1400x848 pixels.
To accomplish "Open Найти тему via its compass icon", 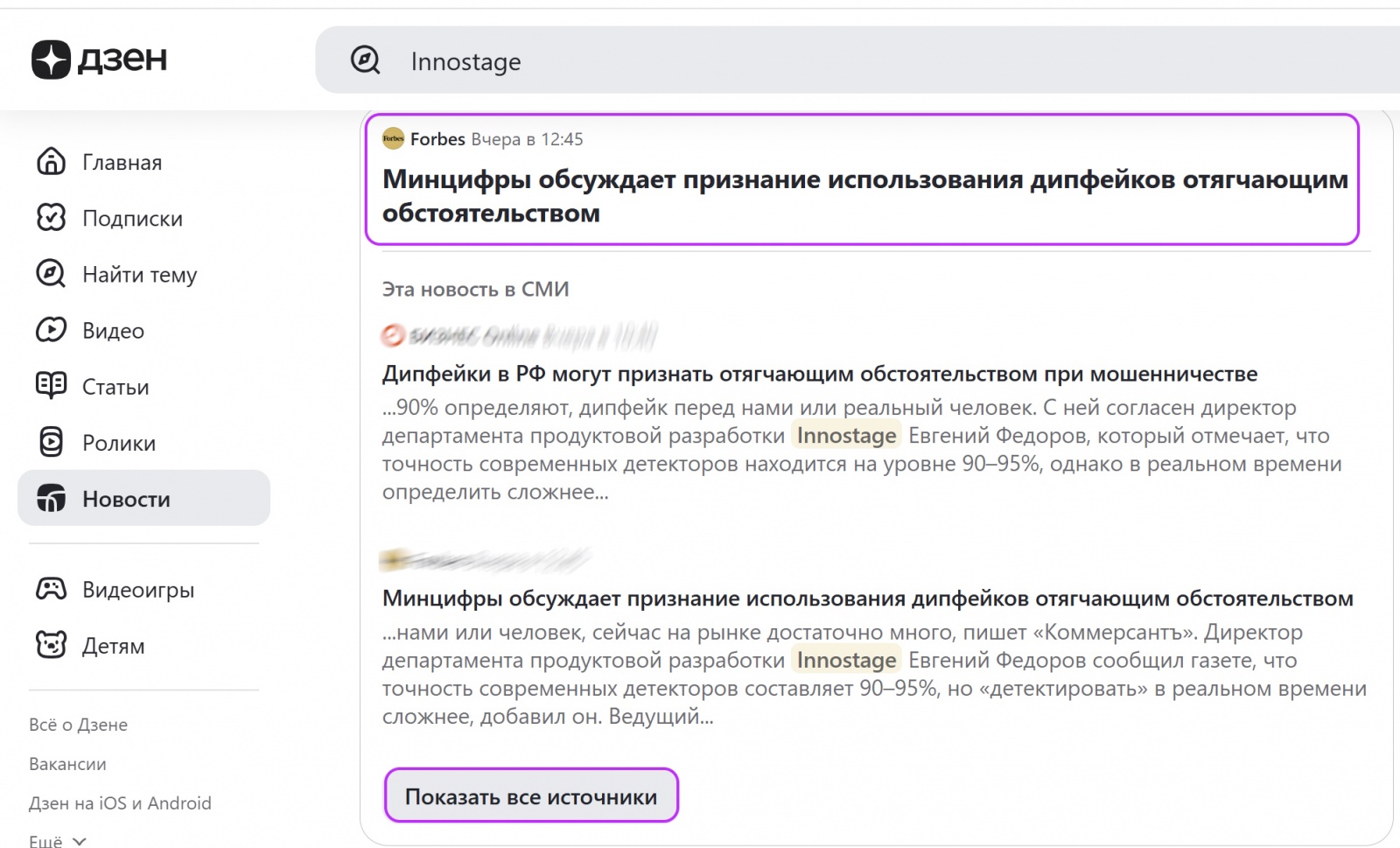I will pyautogui.click(x=51, y=274).
